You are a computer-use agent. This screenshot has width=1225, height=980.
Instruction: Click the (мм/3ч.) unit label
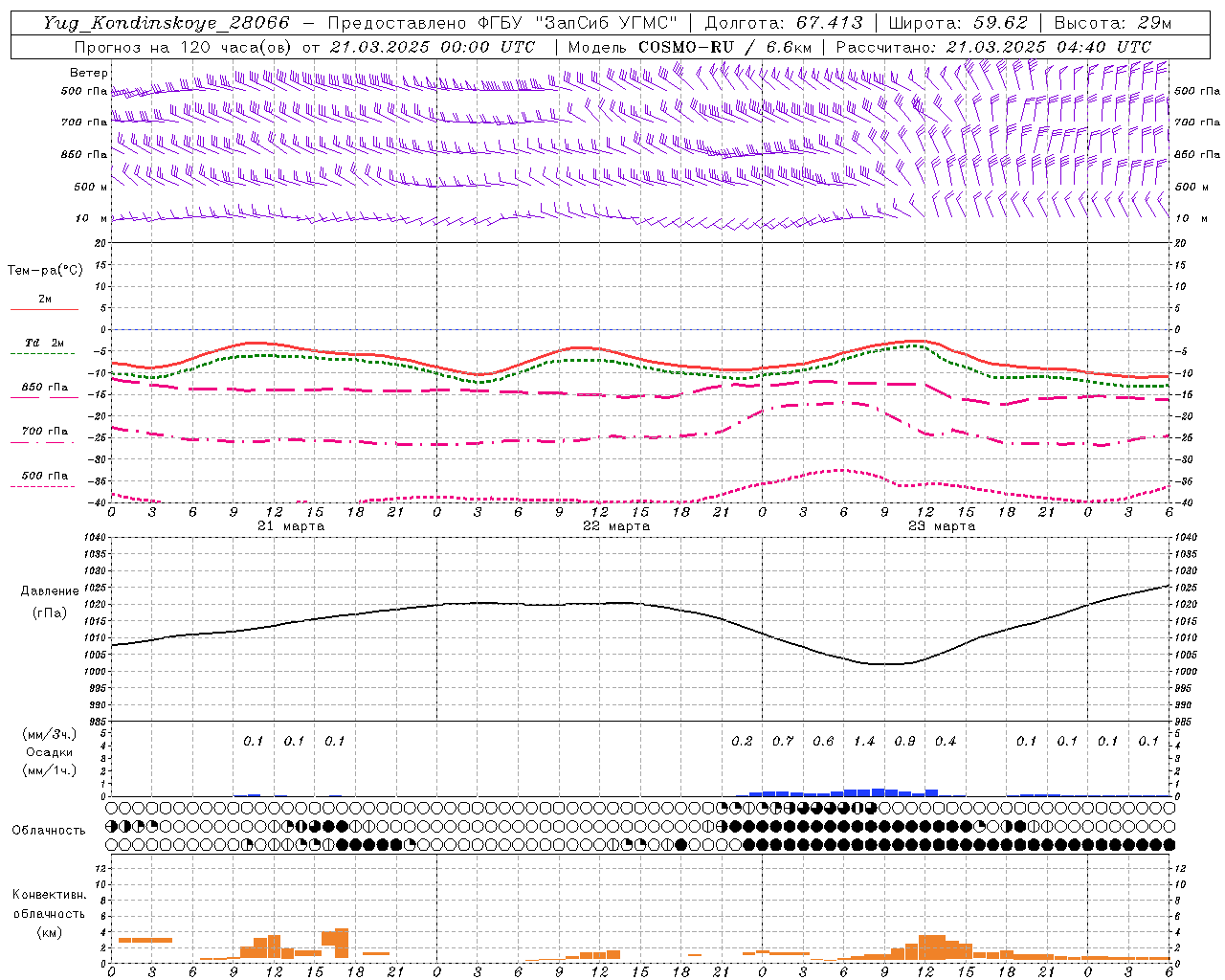coord(49,734)
